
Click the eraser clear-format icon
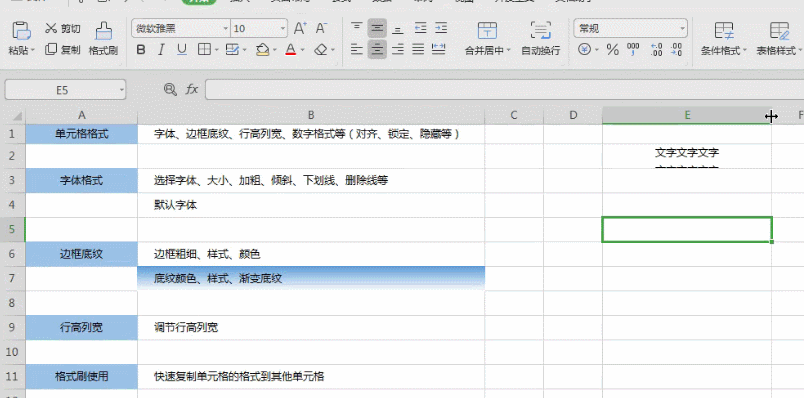(321, 50)
